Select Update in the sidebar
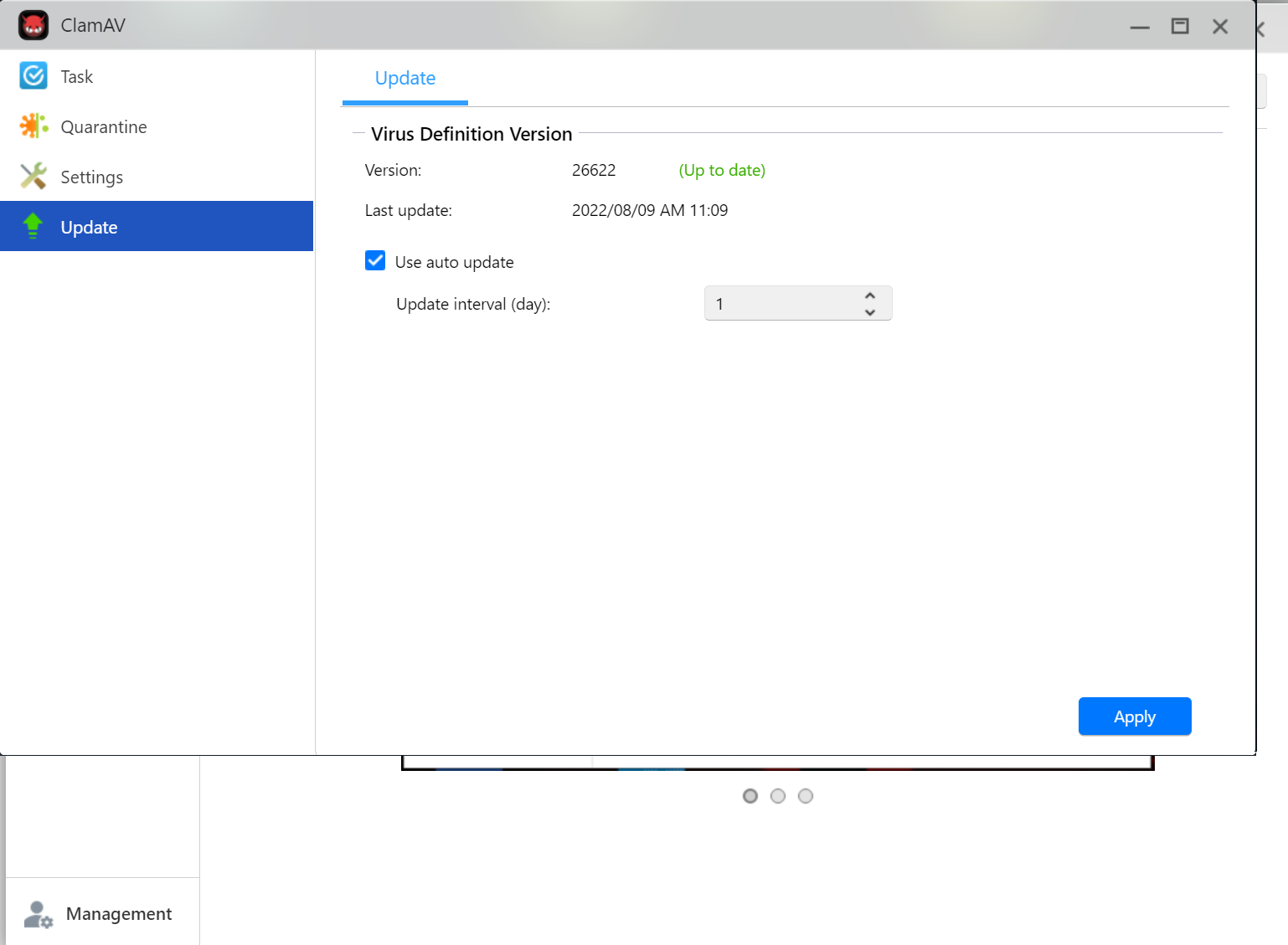The image size is (1288, 945). pyautogui.click(x=157, y=226)
